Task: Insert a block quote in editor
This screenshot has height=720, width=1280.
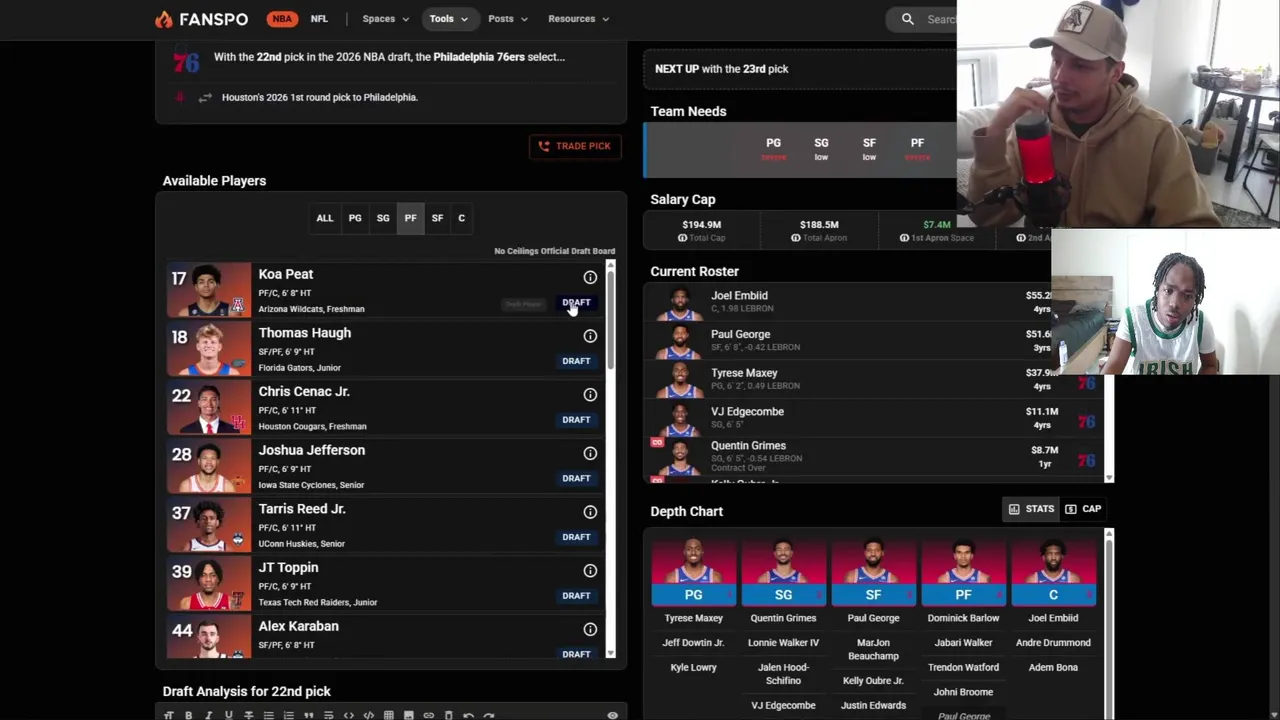Action: pos(309,715)
